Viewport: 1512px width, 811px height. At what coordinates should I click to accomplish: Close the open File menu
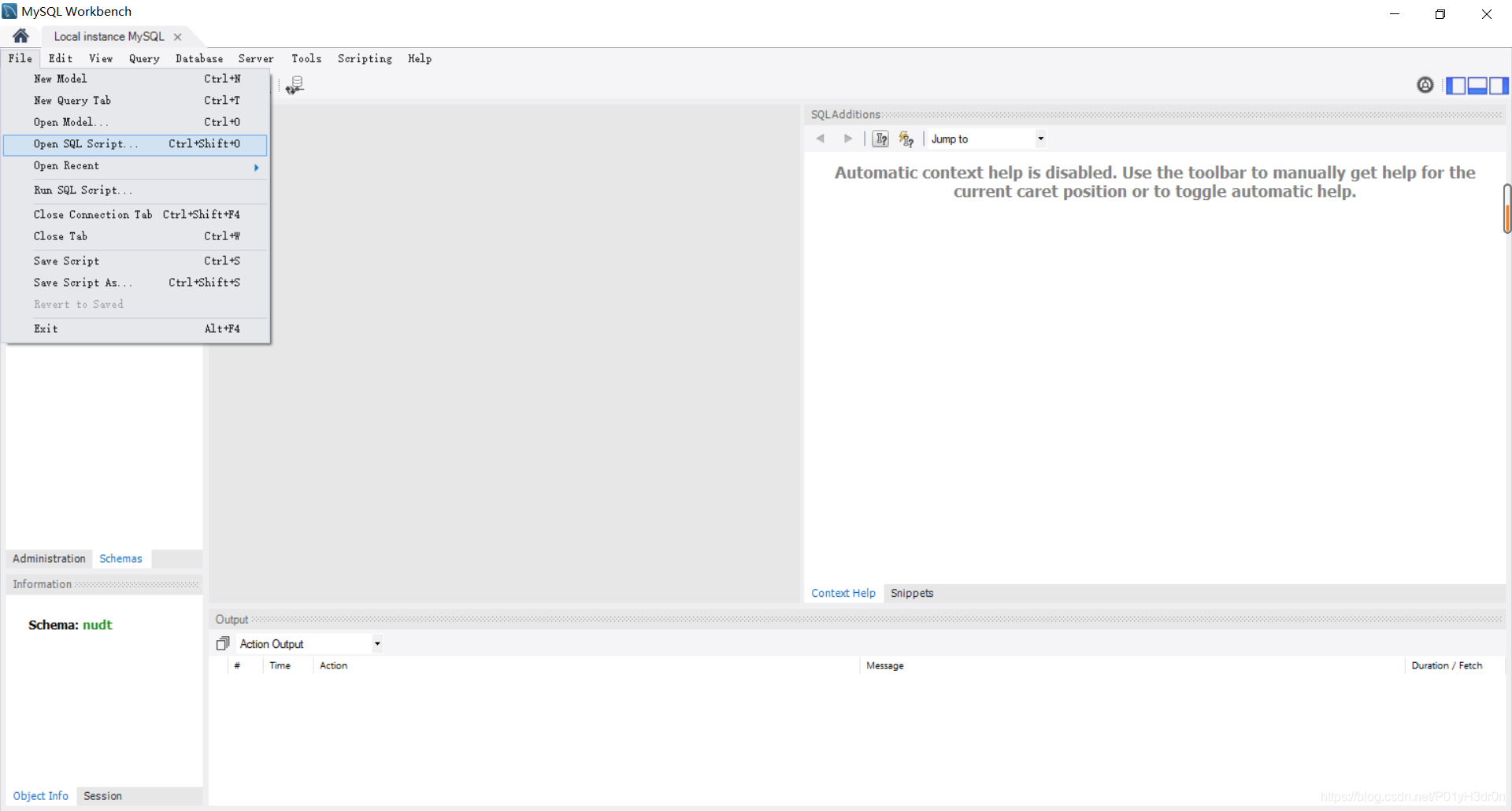coord(20,58)
